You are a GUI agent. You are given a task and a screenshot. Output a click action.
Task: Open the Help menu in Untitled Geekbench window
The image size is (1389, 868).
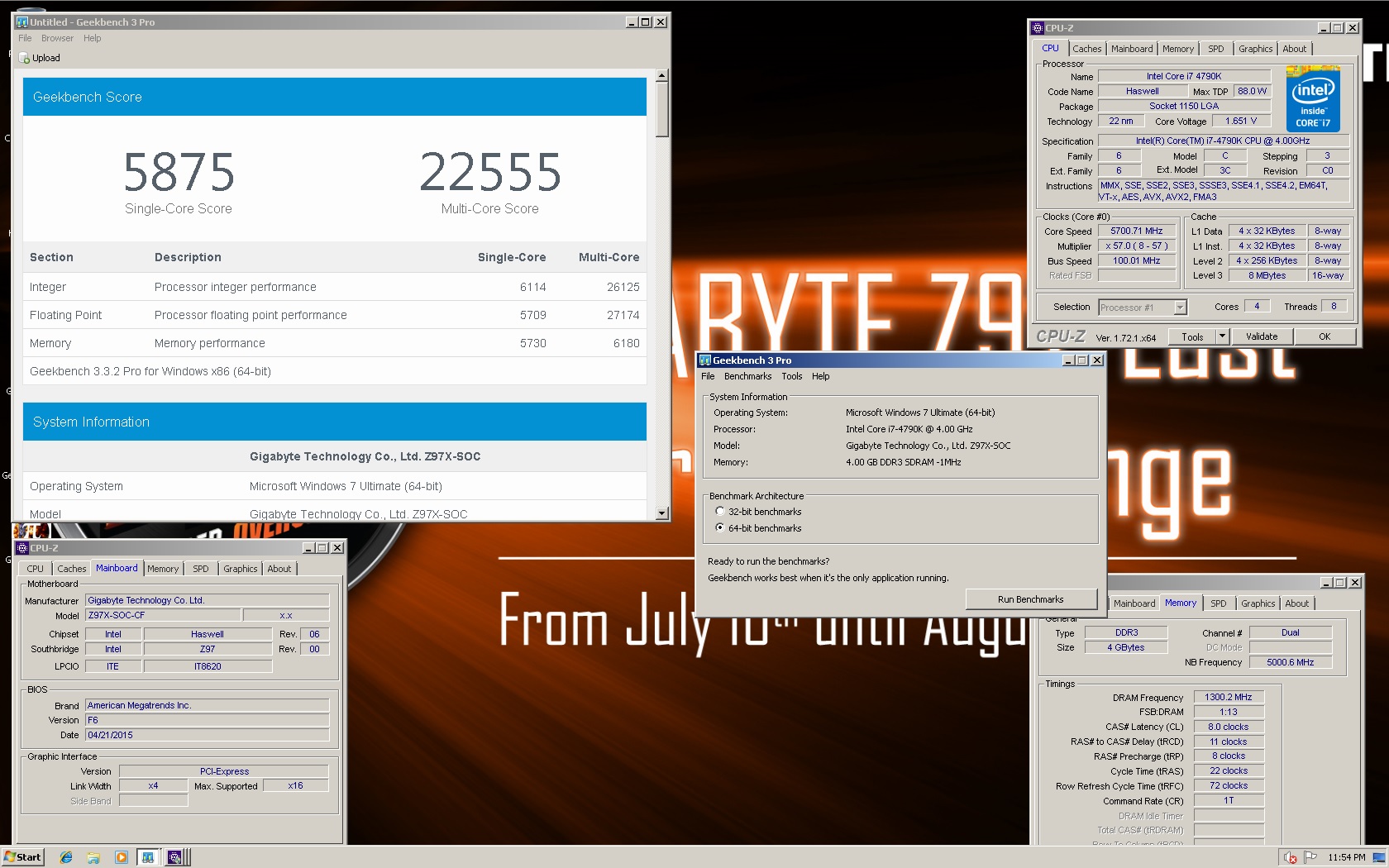(93, 38)
